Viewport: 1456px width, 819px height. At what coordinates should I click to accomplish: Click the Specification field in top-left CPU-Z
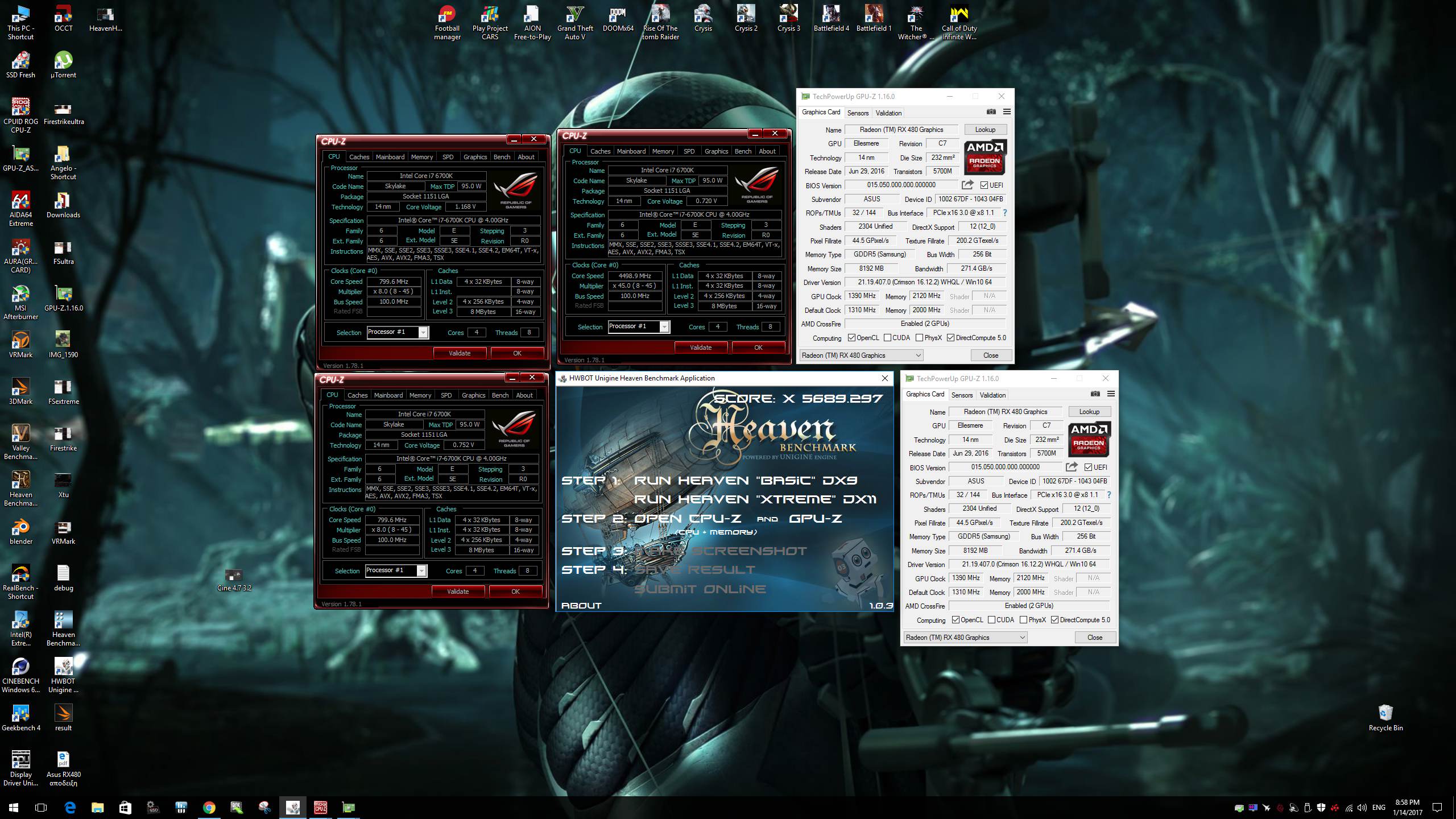(453, 220)
